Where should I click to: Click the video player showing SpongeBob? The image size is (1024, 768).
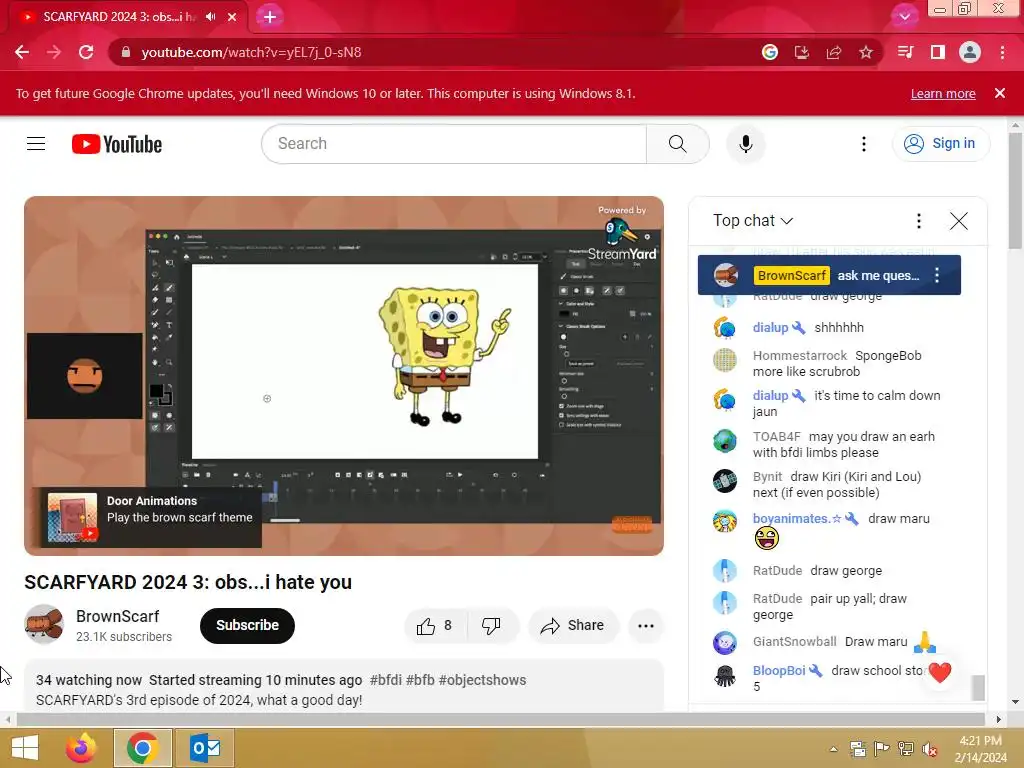(x=344, y=376)
